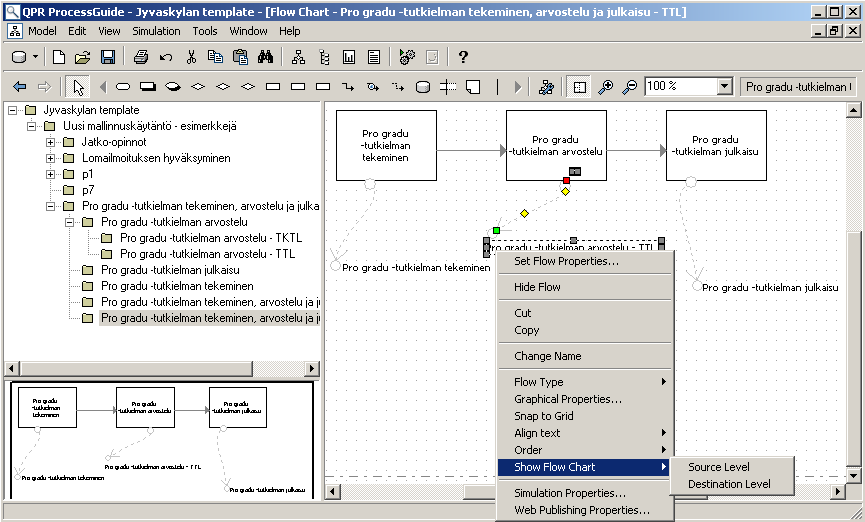Image resolution: width=865 pixels, height=522 pixels.
Task: Open the cylinder button dropdown arrow
Action: coord(35,56)
